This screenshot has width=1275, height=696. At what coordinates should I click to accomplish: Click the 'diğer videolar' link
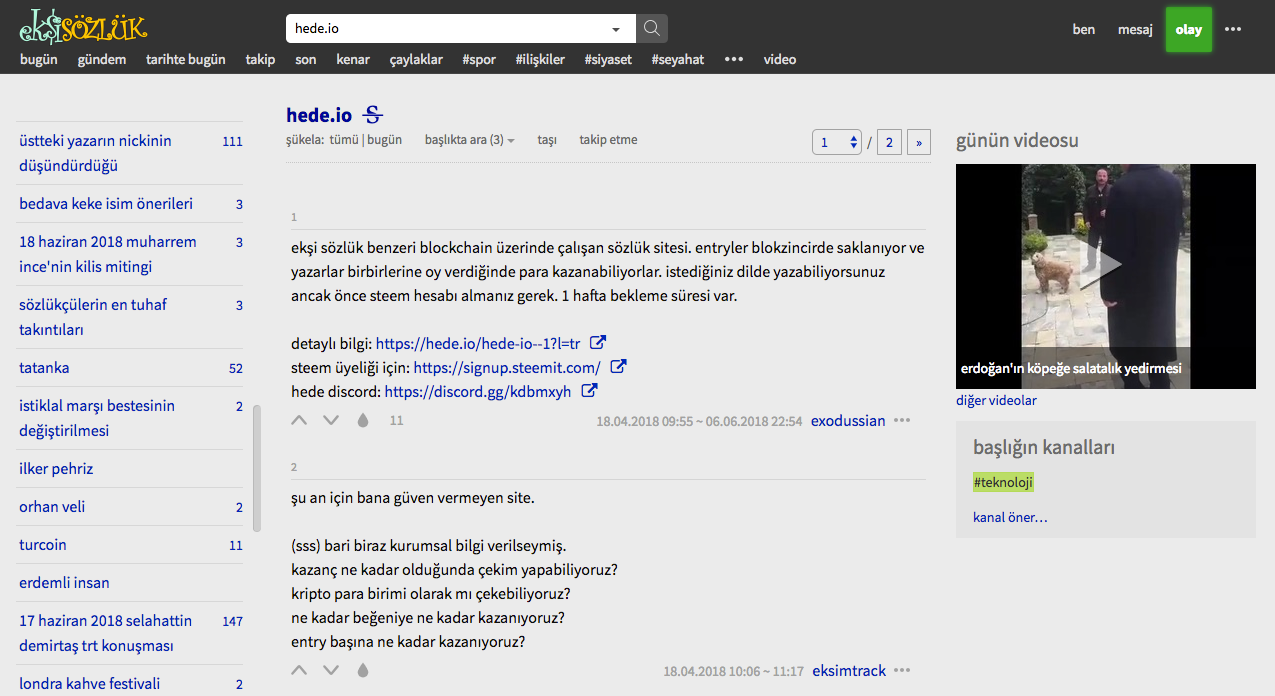pos(996,400)
